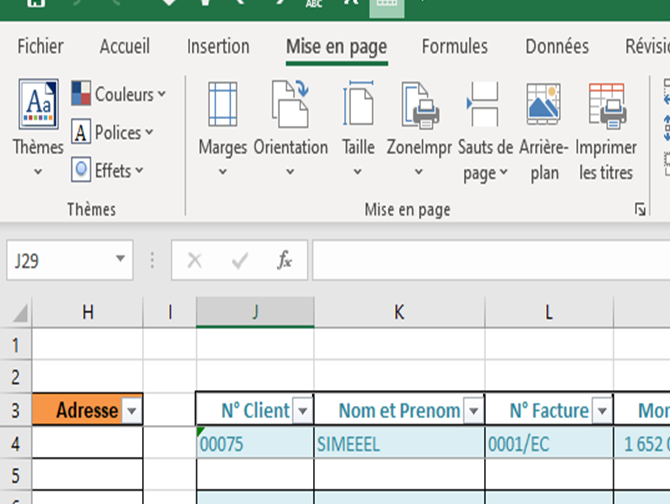Click the Couleurs color palette icon
The height and width of the screenshot is (504, 670).
(81, 94)
